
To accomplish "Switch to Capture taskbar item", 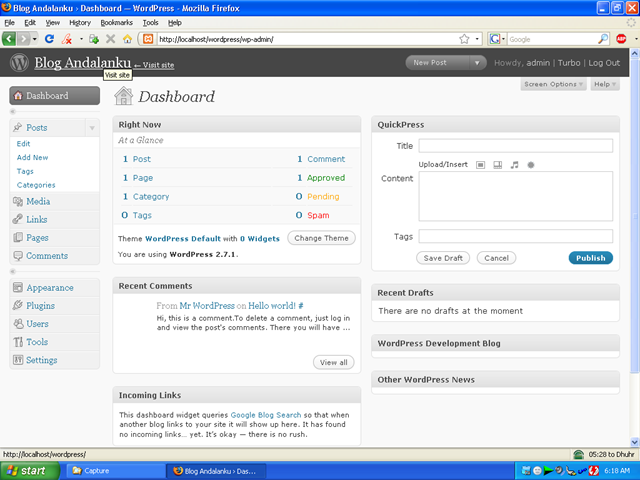I will click(116, 471).
